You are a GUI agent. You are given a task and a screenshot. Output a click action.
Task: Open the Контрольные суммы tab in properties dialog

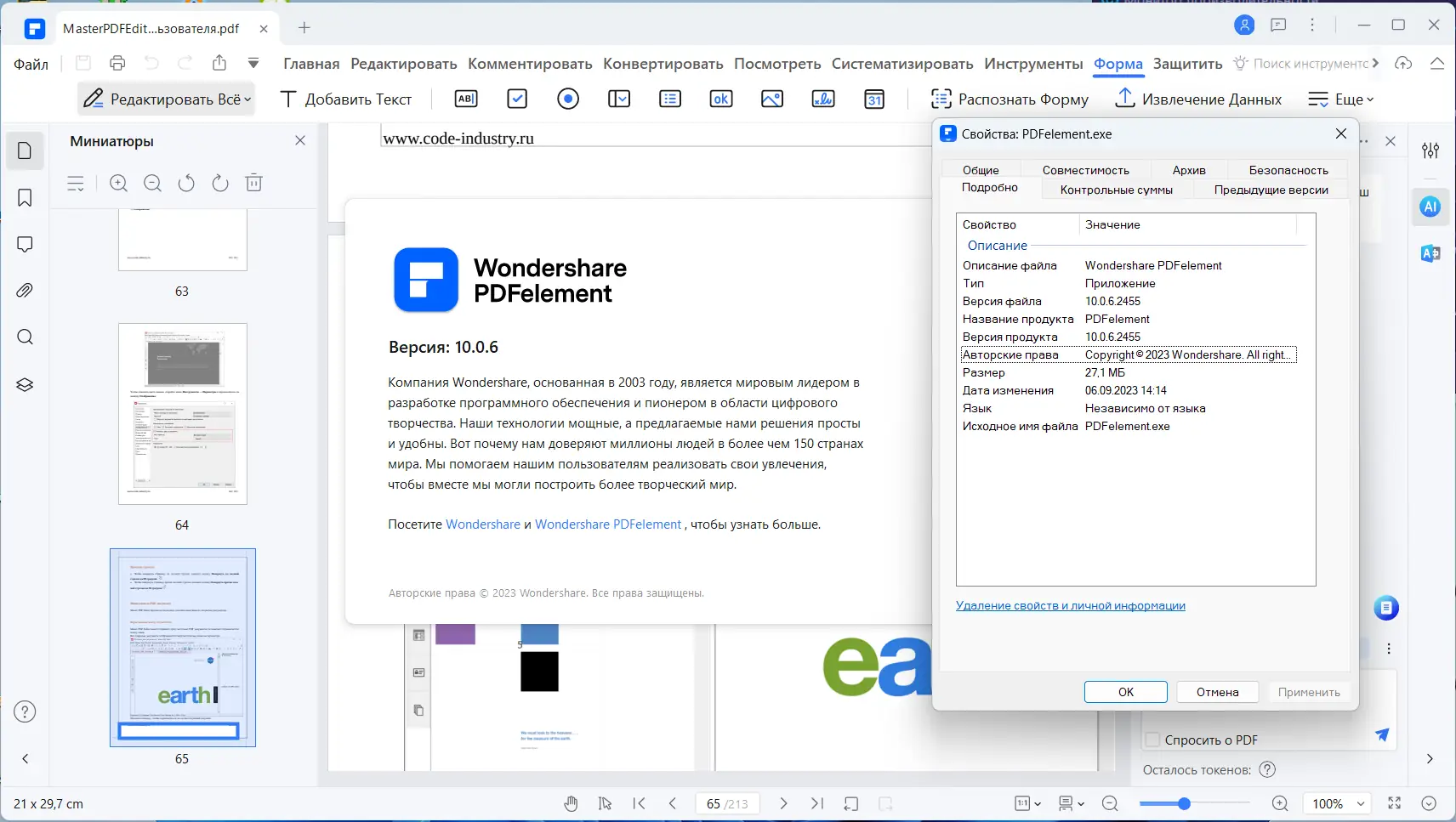coord(1116,190)
